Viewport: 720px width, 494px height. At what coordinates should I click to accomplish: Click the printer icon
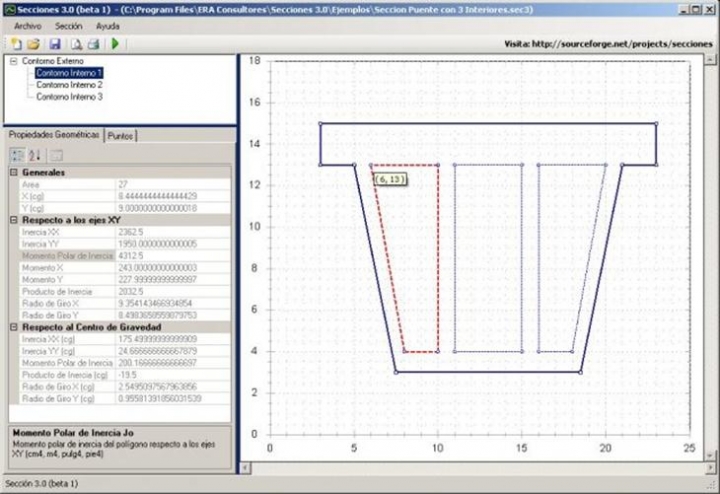coord(93,44)
